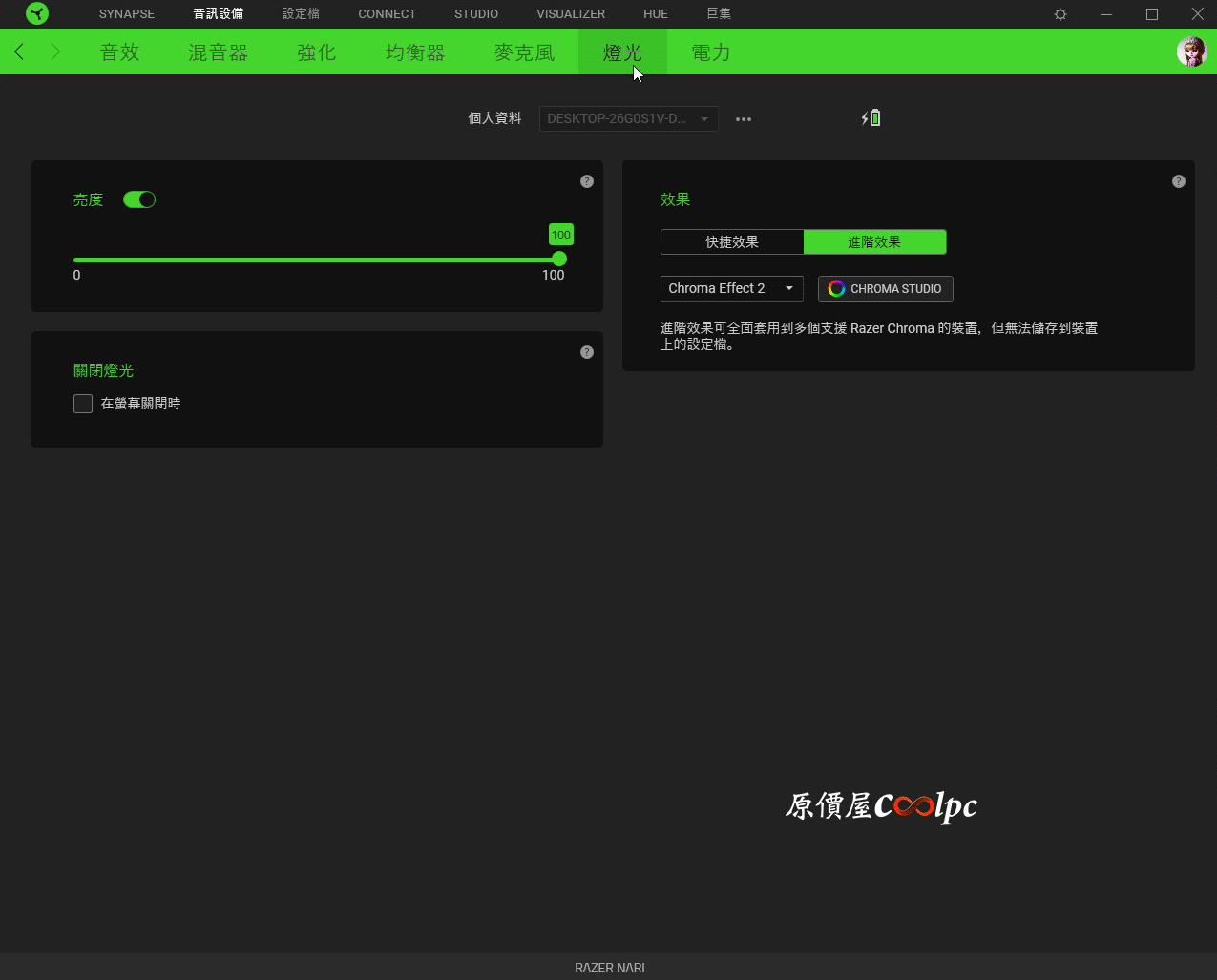
Task: Check the battery charging status icon
Action: [871, 118]
